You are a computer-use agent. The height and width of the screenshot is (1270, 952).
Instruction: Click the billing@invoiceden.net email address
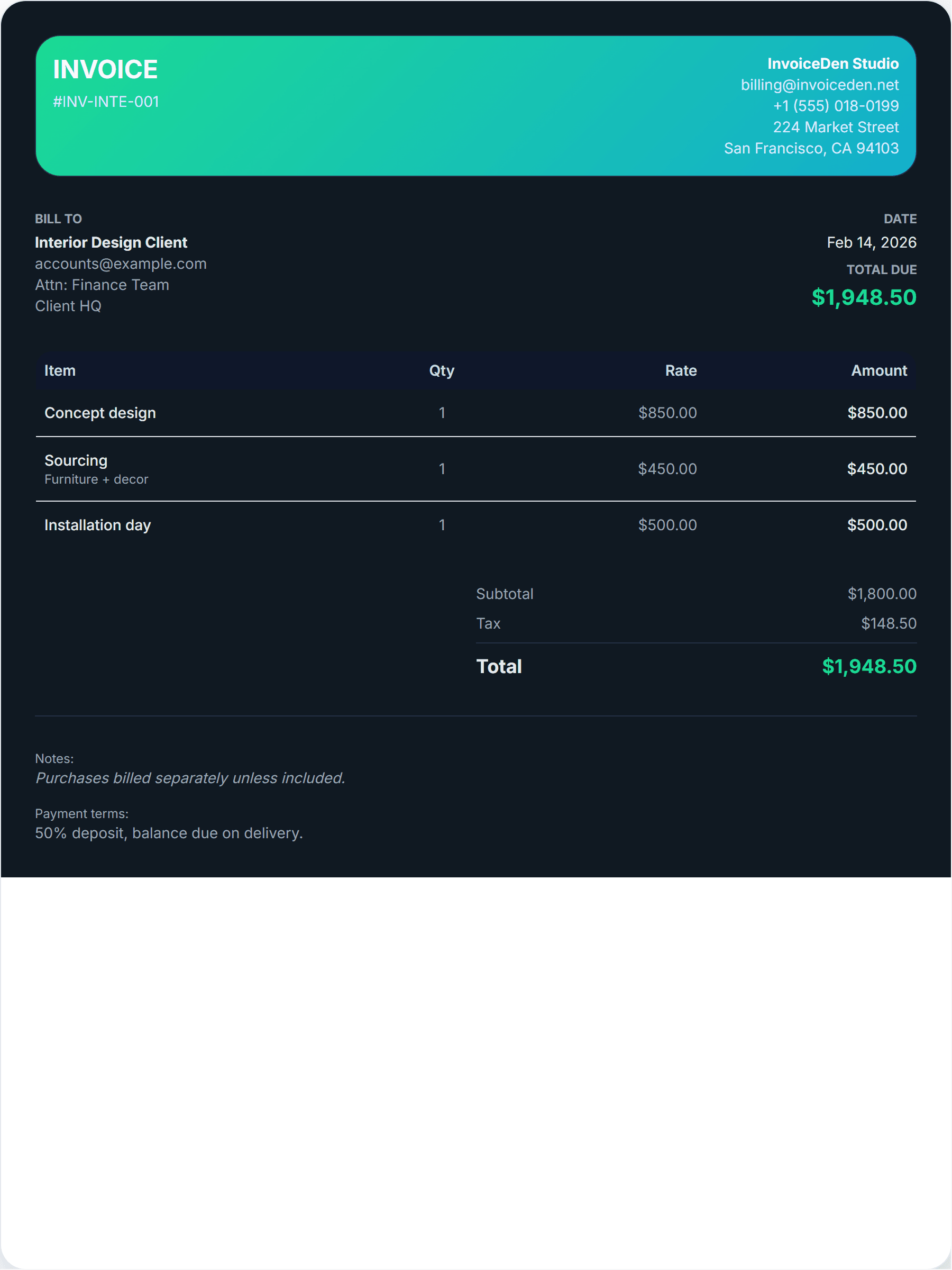(819, 85)
